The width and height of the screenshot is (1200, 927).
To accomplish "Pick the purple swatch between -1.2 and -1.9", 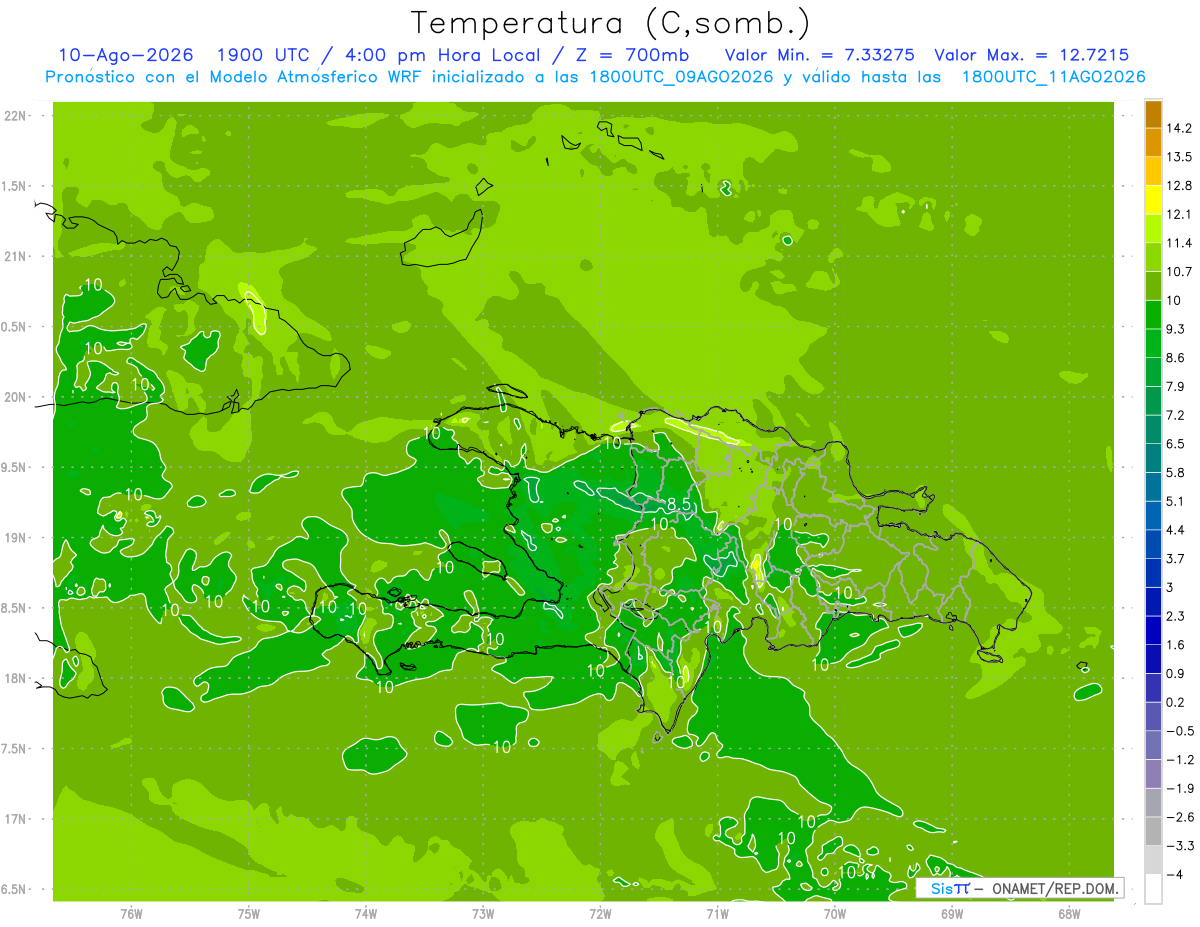I will (1153, 774).
